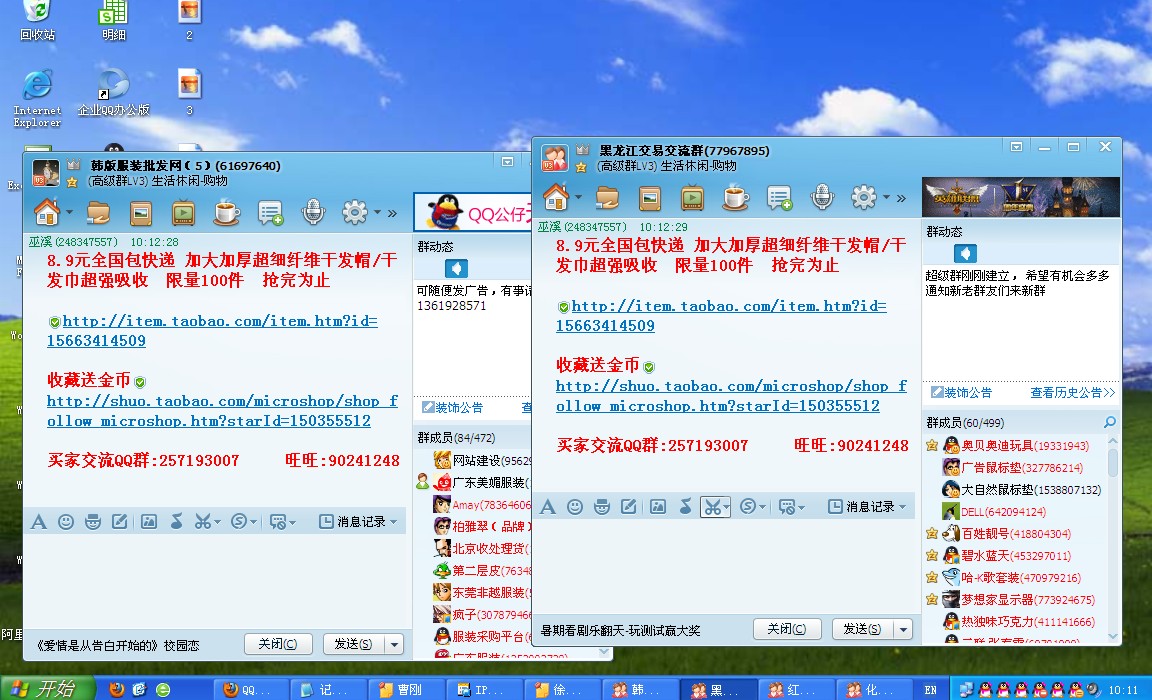
Task: Search group members magnifier in 黑龙江交易交流群
Action: 1109,422
